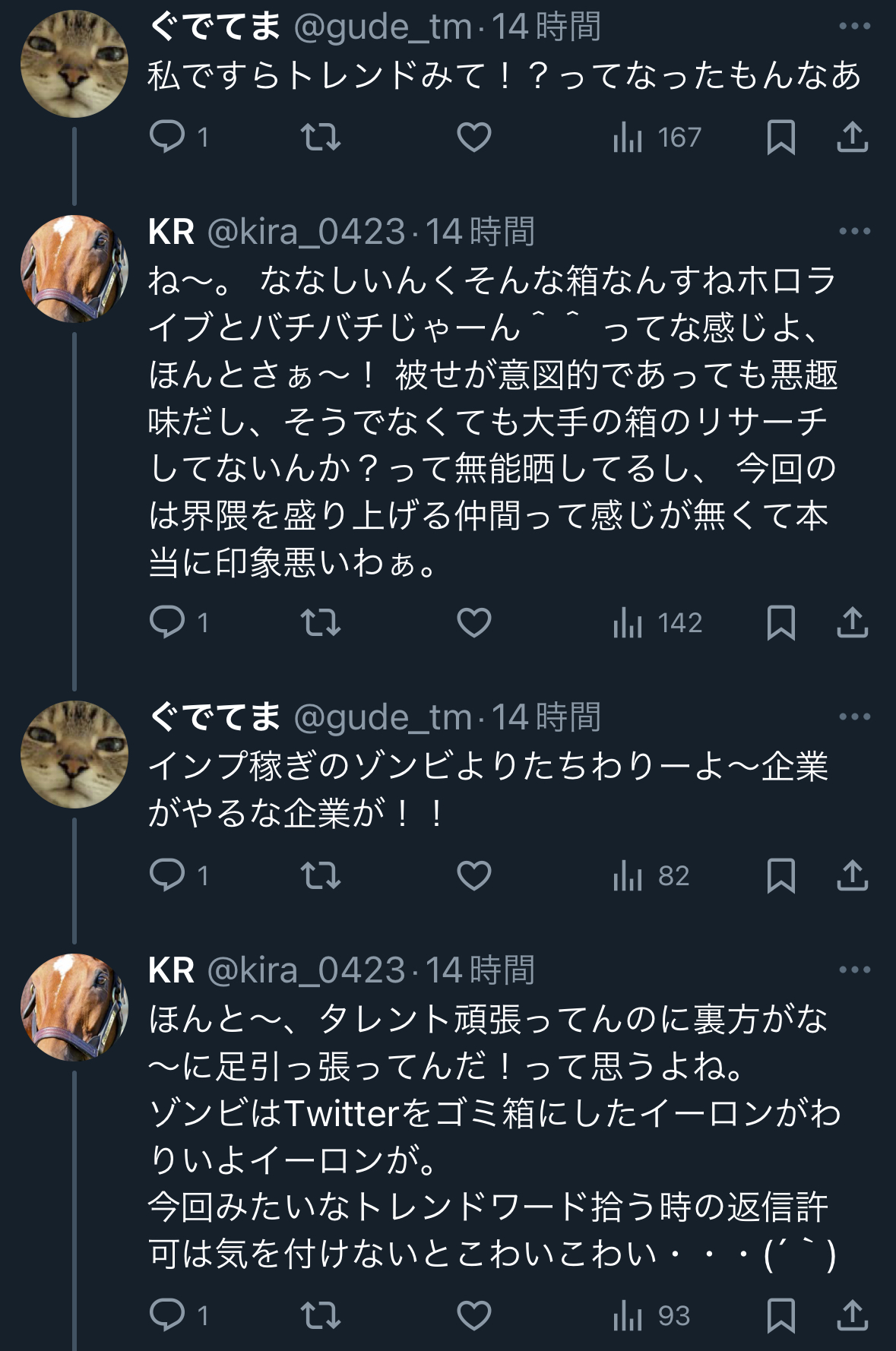This screenshot has height=1351, width=896.
Task: Share the tweet with 82 views
Action: tap(852, 876)
